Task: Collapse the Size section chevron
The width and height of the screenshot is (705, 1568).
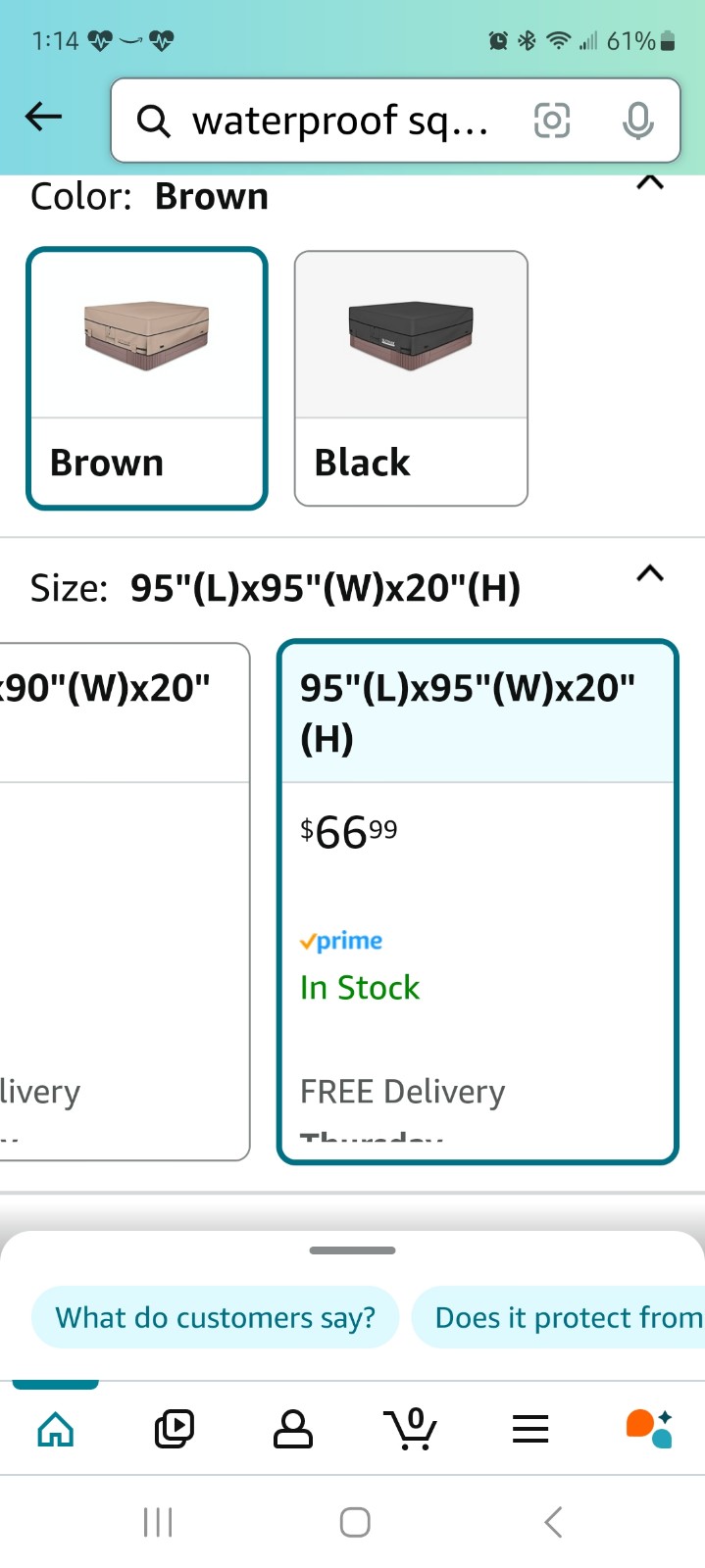Action: 650,573
